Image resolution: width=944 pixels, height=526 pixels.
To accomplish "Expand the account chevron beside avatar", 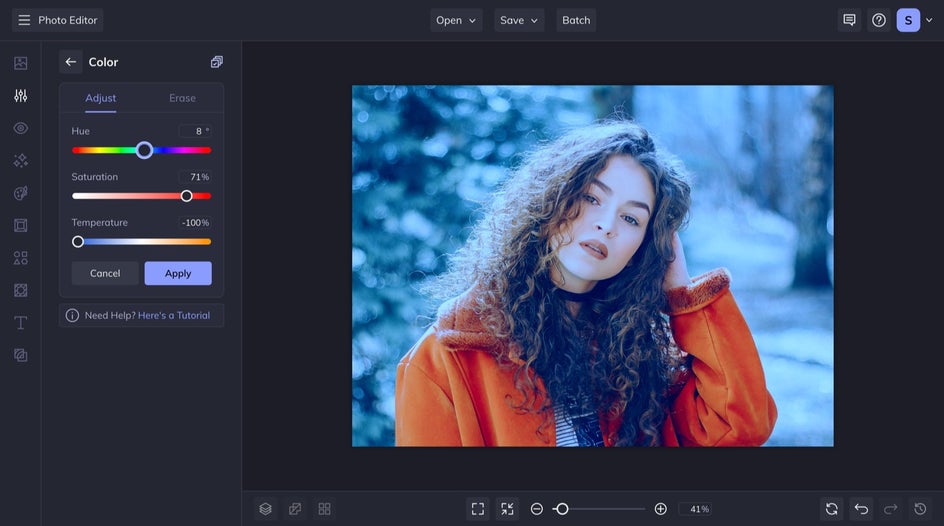I will click(930, 20).
